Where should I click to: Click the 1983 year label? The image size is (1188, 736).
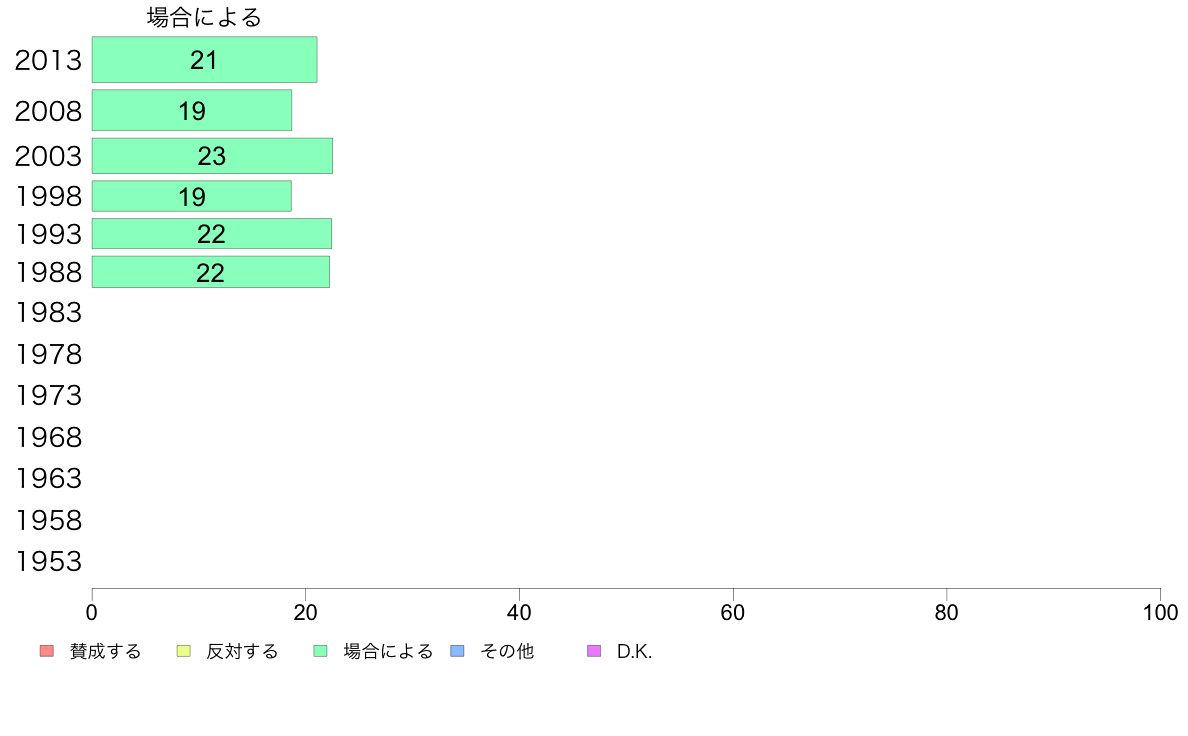click(48, 312)
